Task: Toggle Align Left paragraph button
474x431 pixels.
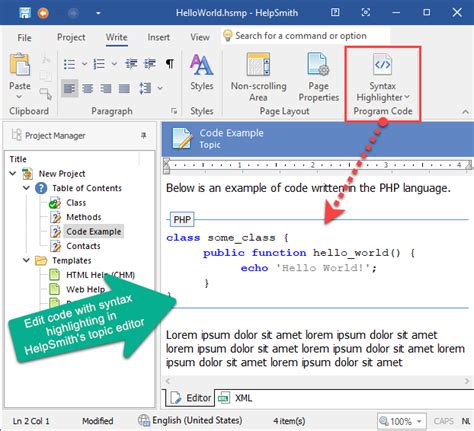Action: click(69, 88)
